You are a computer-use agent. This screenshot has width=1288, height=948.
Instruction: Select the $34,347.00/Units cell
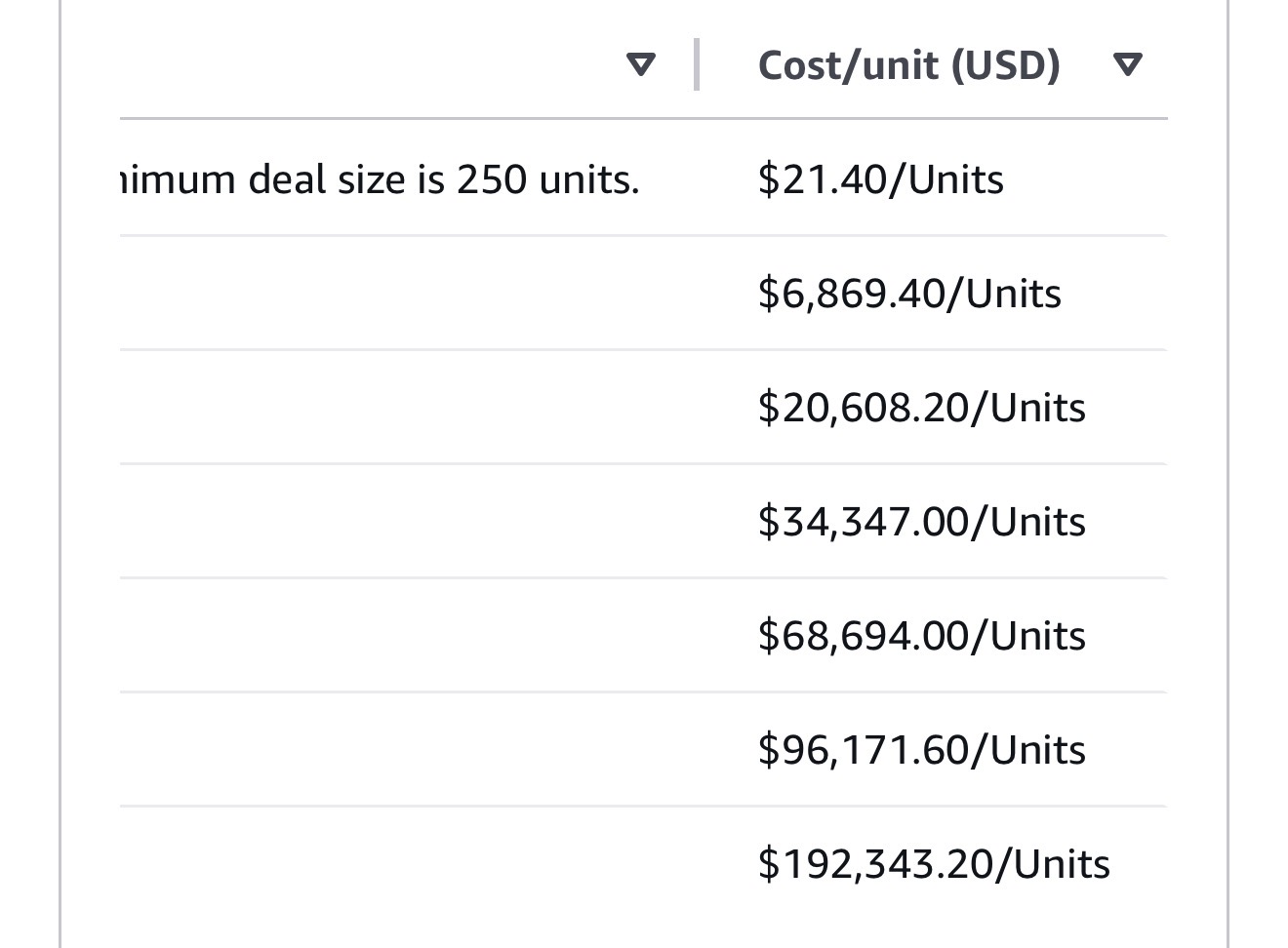click(921, 522)
